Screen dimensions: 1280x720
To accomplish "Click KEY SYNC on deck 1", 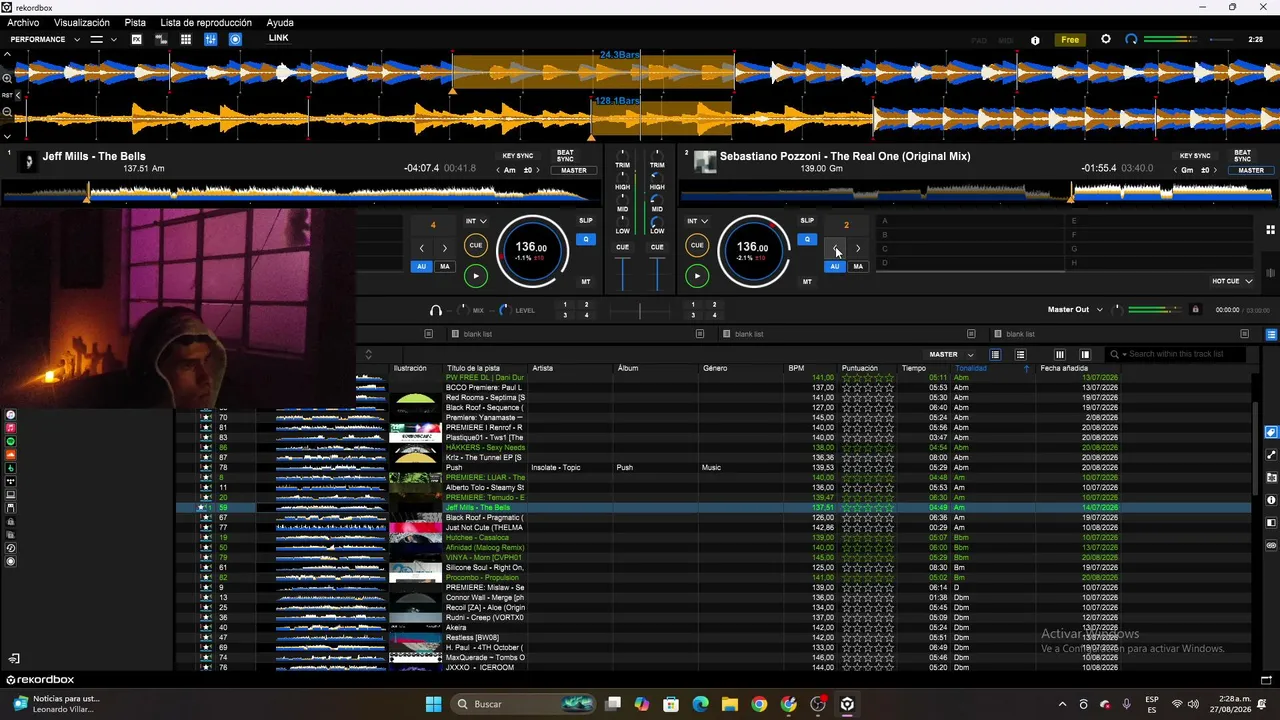I will point(518,156).
